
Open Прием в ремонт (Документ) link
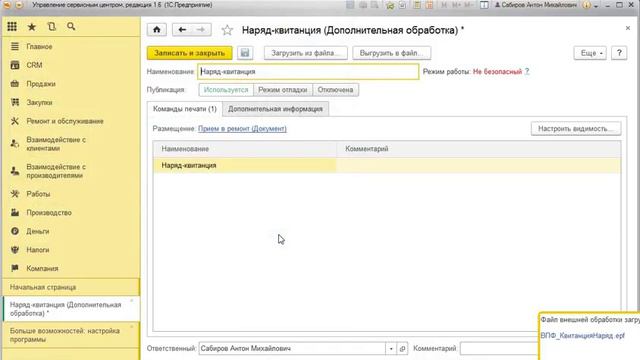pos(242,129)
